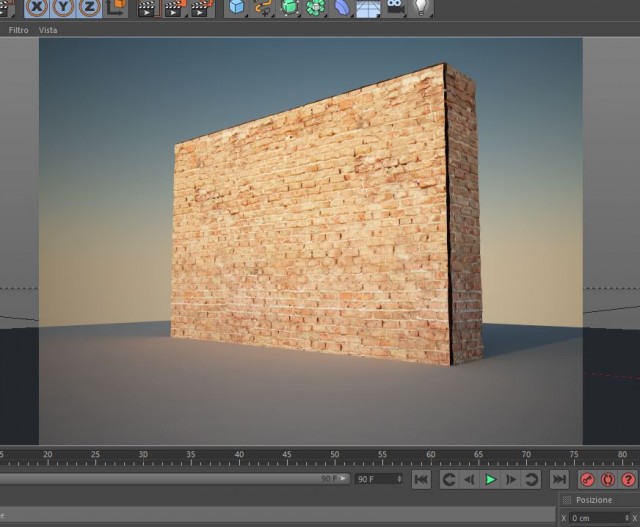
Task: Toggle the Y axis lock
Action: (63, 8)
